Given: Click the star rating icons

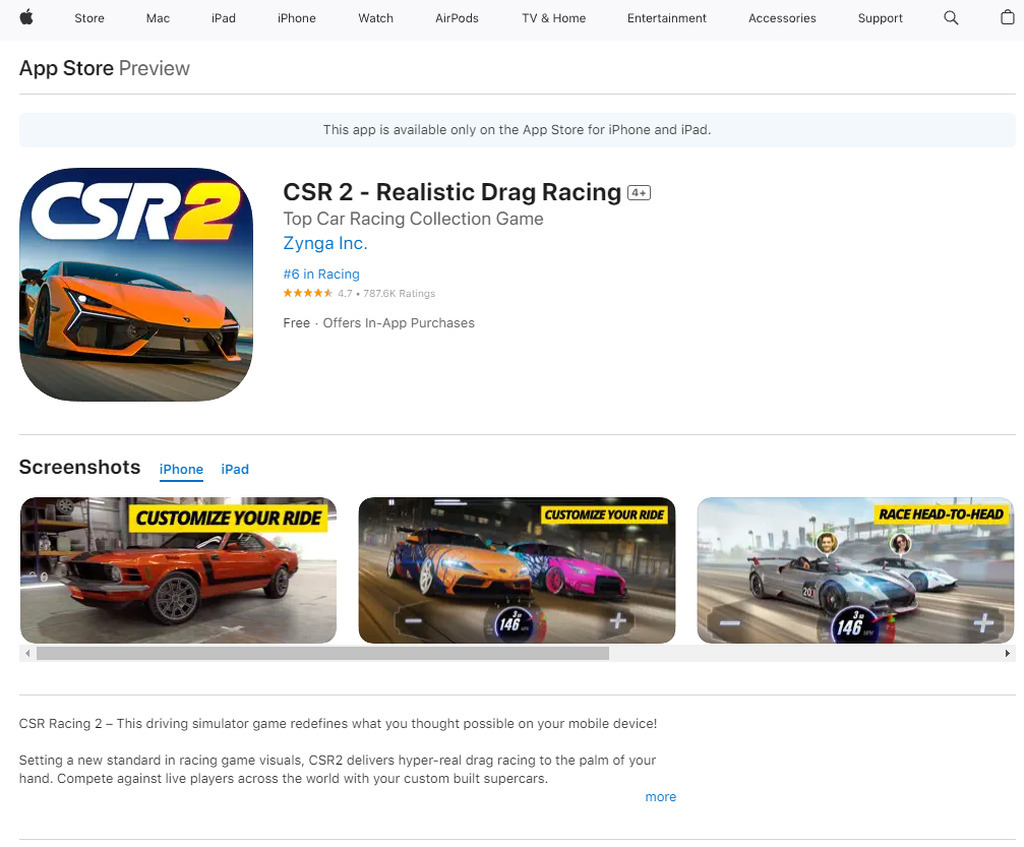Looking at the screenshot, I should pos(308,293).
